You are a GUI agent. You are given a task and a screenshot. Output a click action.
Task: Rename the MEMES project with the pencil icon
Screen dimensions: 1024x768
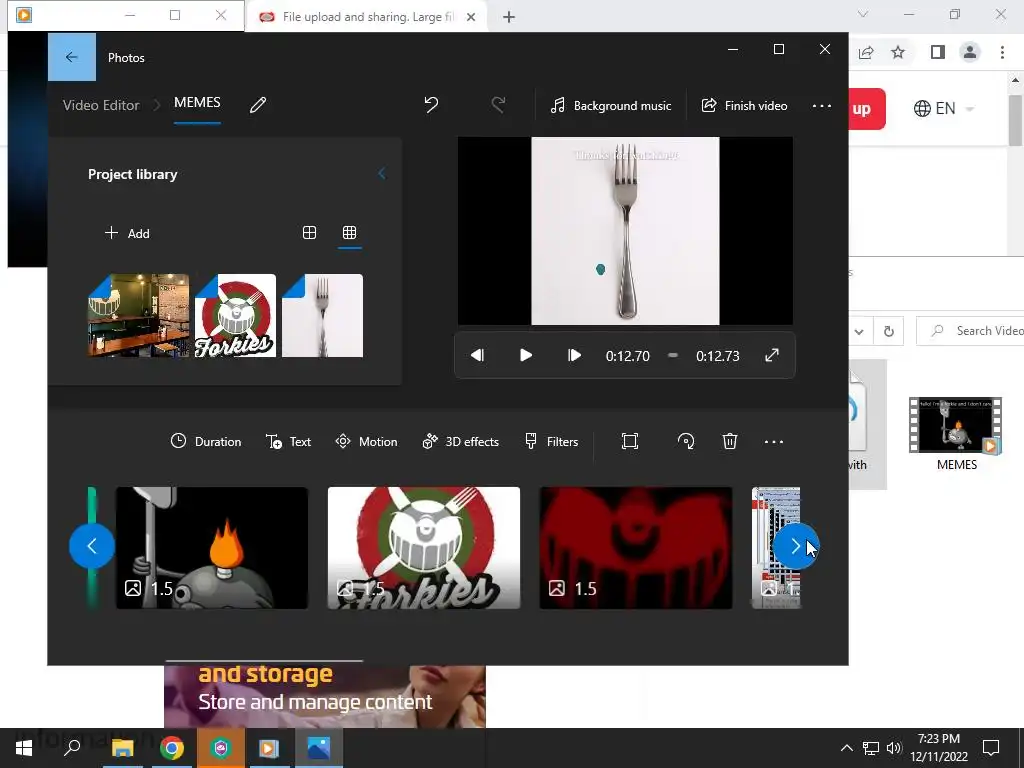(x=258, y=104)
